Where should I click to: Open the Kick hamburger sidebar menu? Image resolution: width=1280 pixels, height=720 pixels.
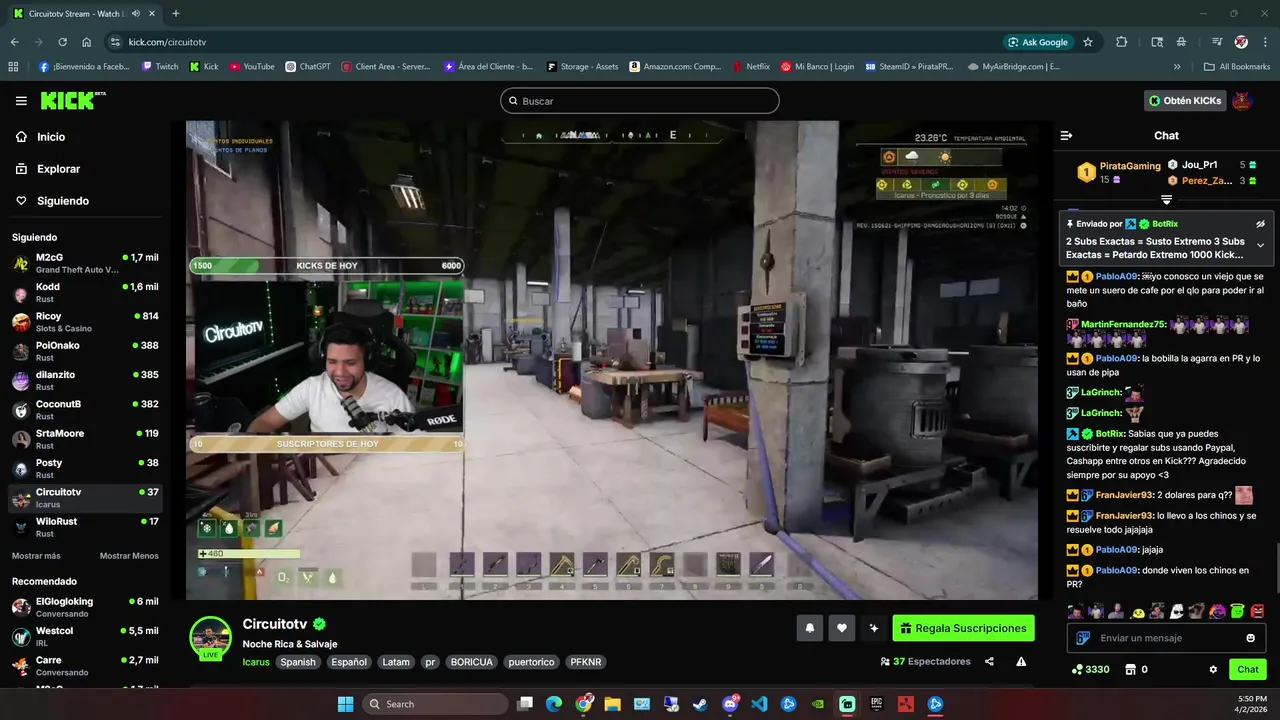coord(21,101)
